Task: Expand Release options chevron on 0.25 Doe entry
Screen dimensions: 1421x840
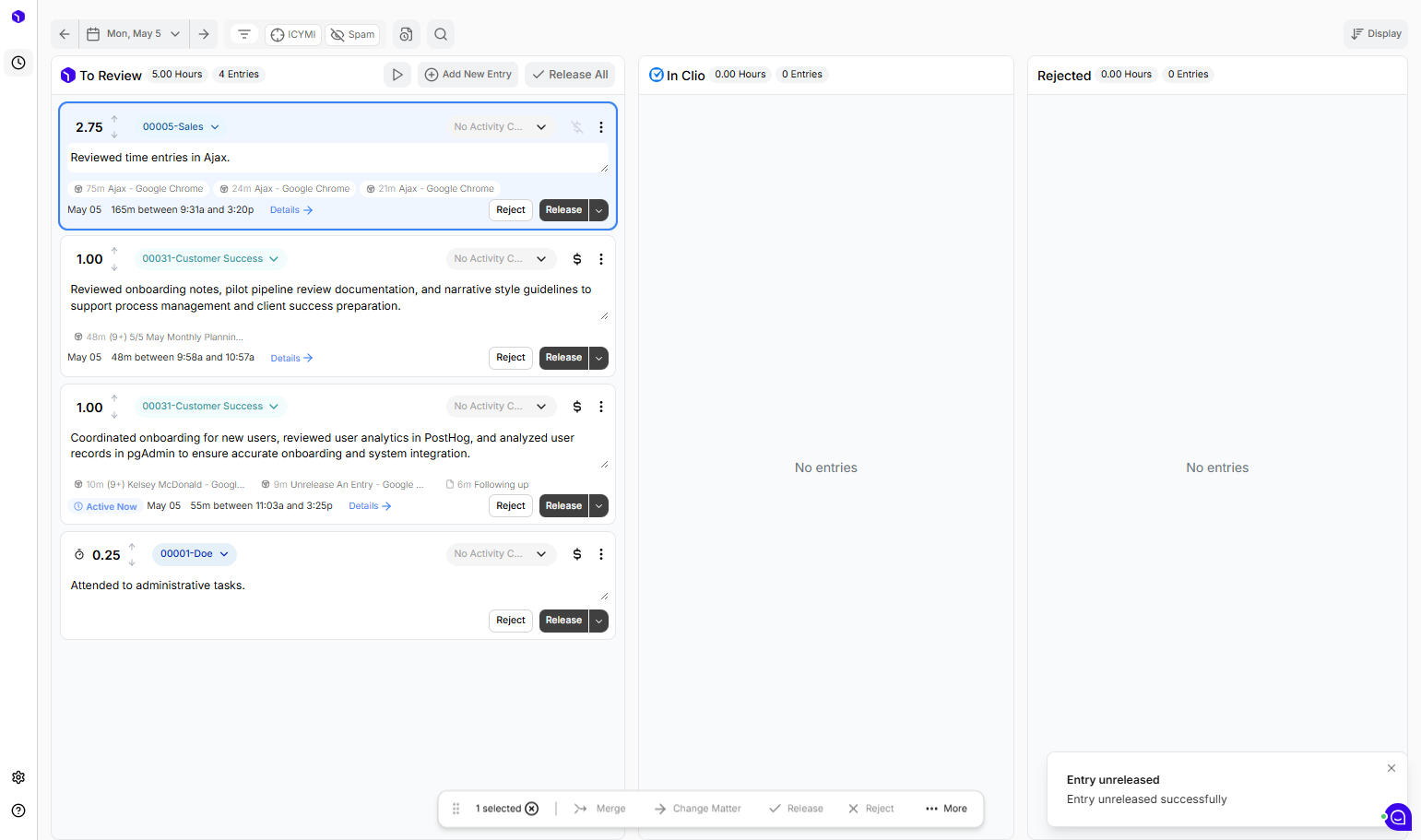Action: (x=598, y=621)
